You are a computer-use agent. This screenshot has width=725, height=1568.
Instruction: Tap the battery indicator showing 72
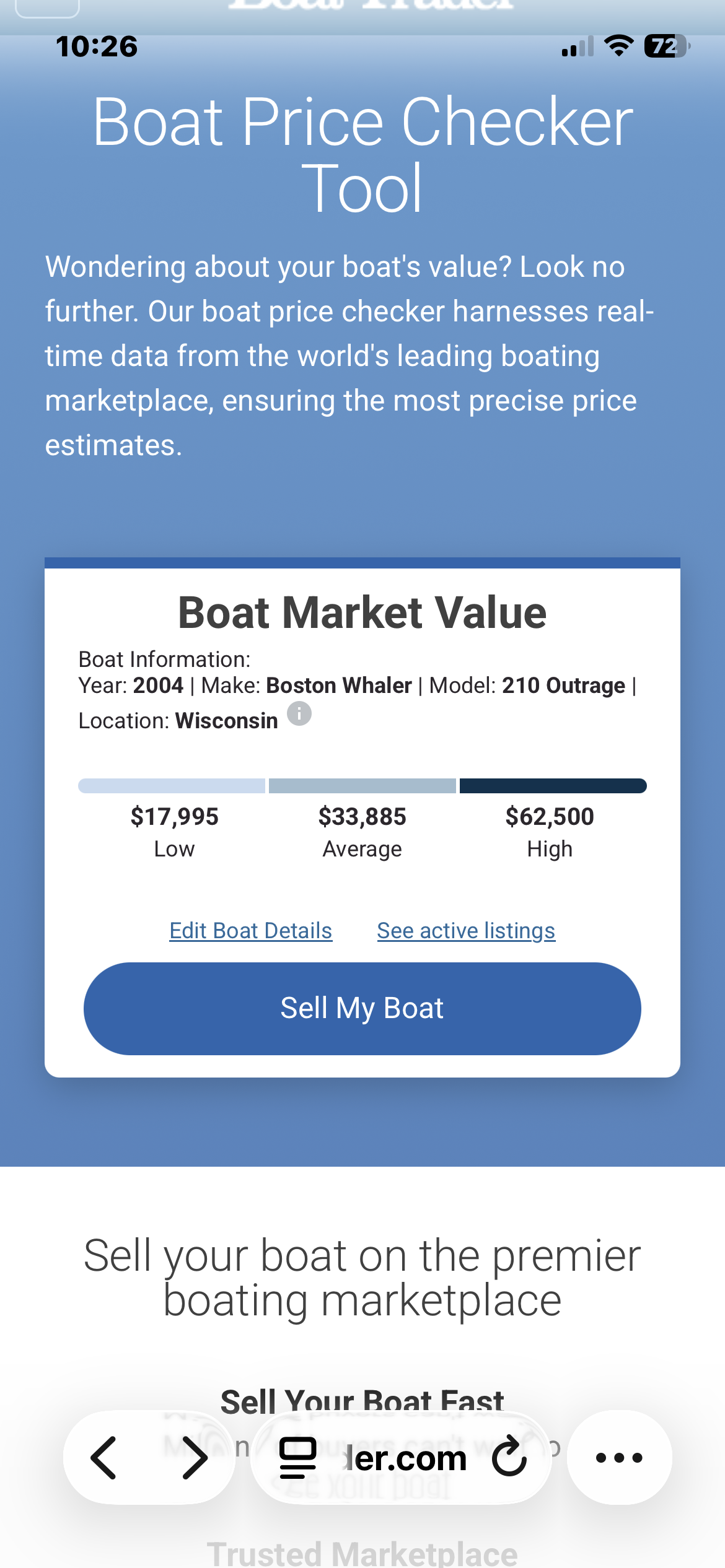[x=667, y=46]
